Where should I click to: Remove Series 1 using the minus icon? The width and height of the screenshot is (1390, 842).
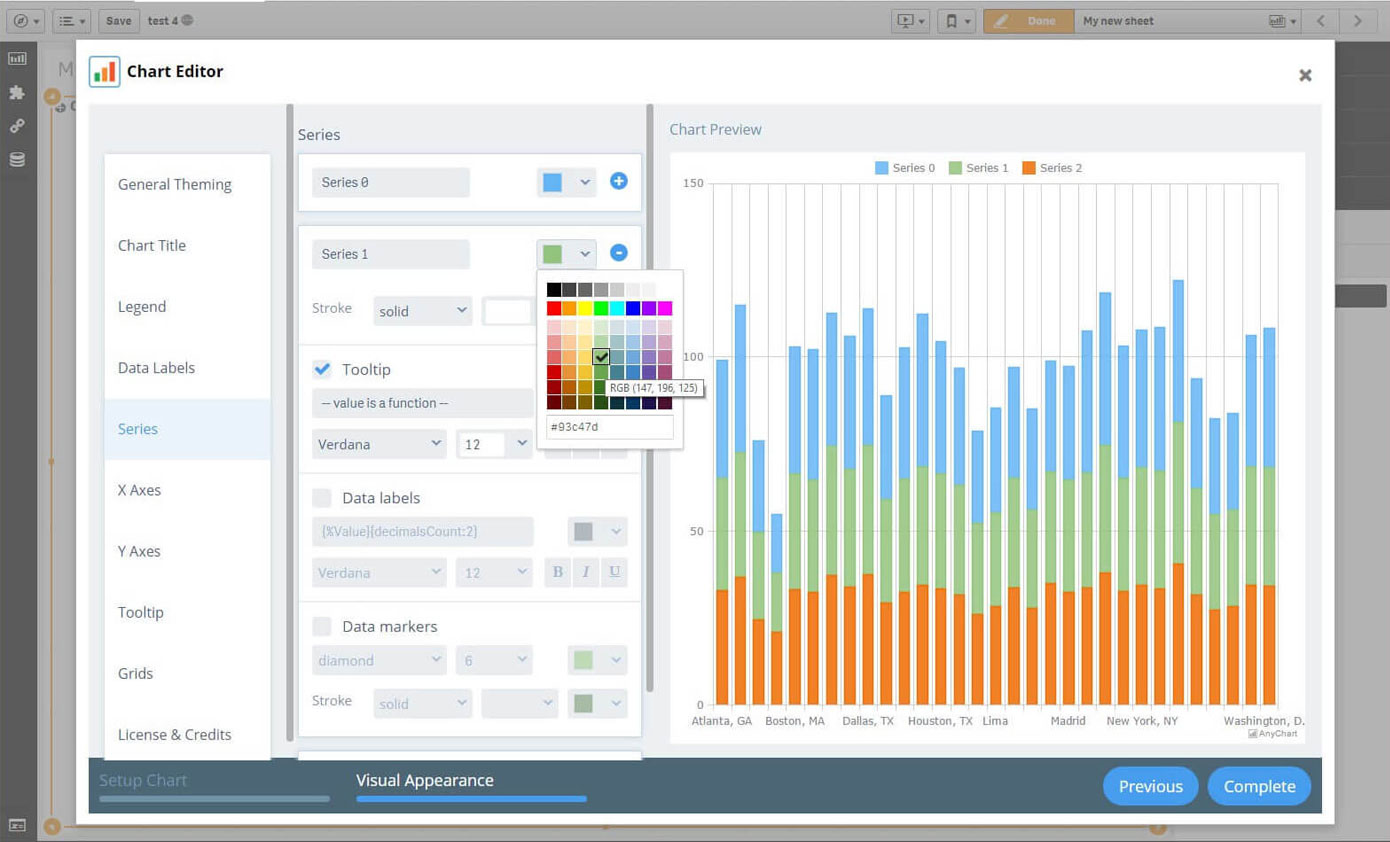pyautogui.click(x=618, y=252)
